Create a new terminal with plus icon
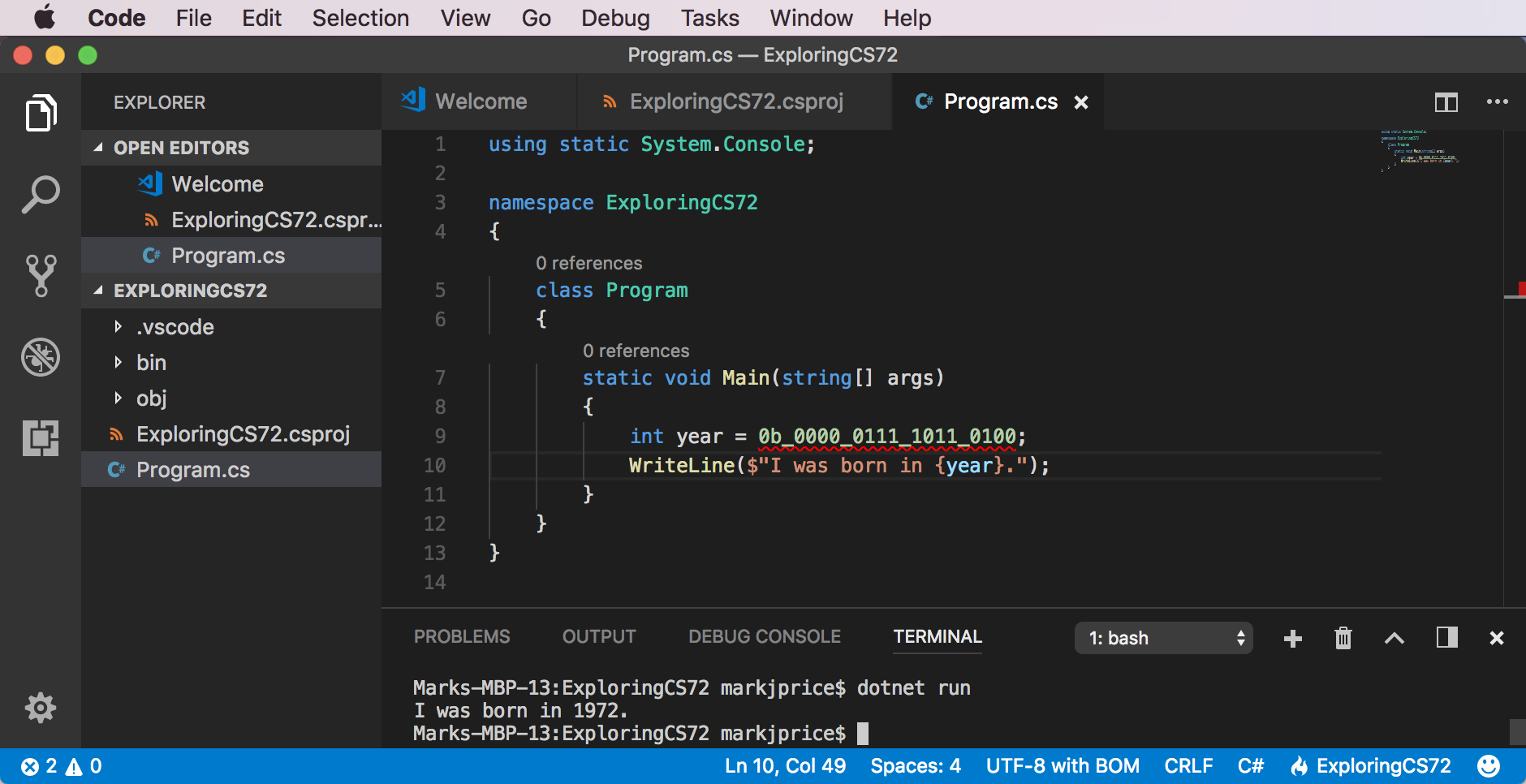Viewport: 1526px width, 784px height. click(1293, 639)
